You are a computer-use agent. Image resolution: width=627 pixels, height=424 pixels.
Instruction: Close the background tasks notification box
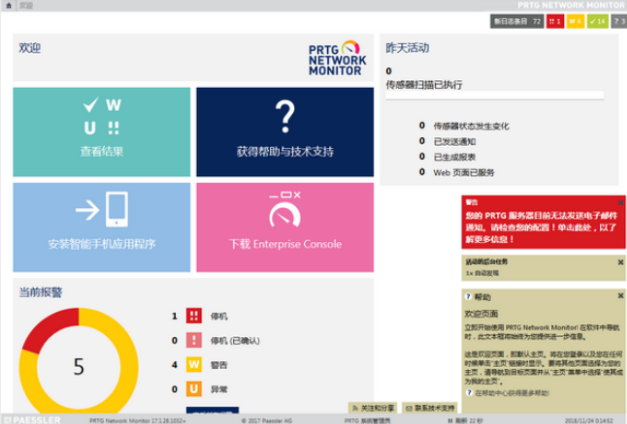click(x=621, y=262)
